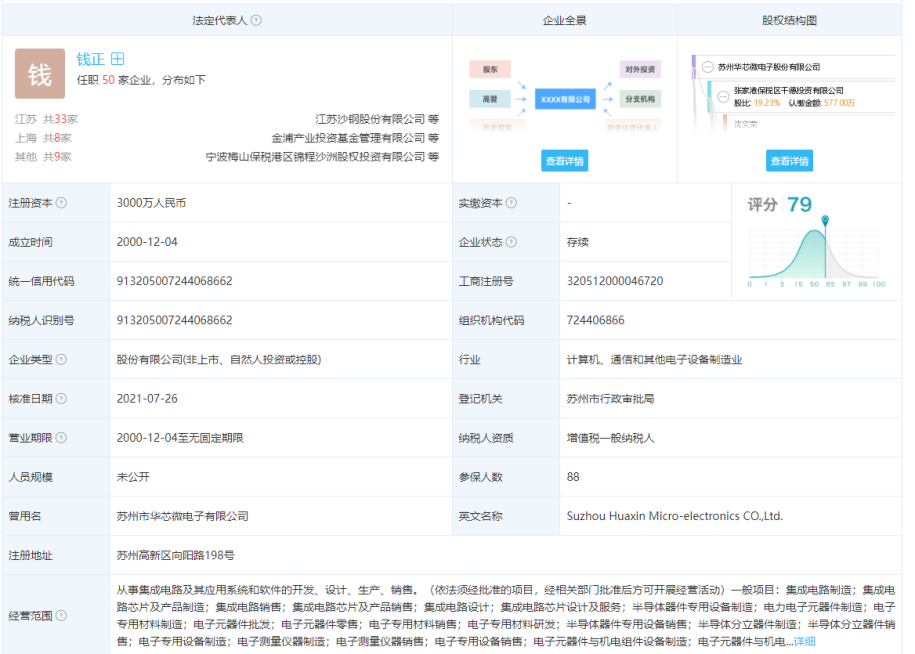
Task: Click help icon next to 企业类型
Action: 61,359
